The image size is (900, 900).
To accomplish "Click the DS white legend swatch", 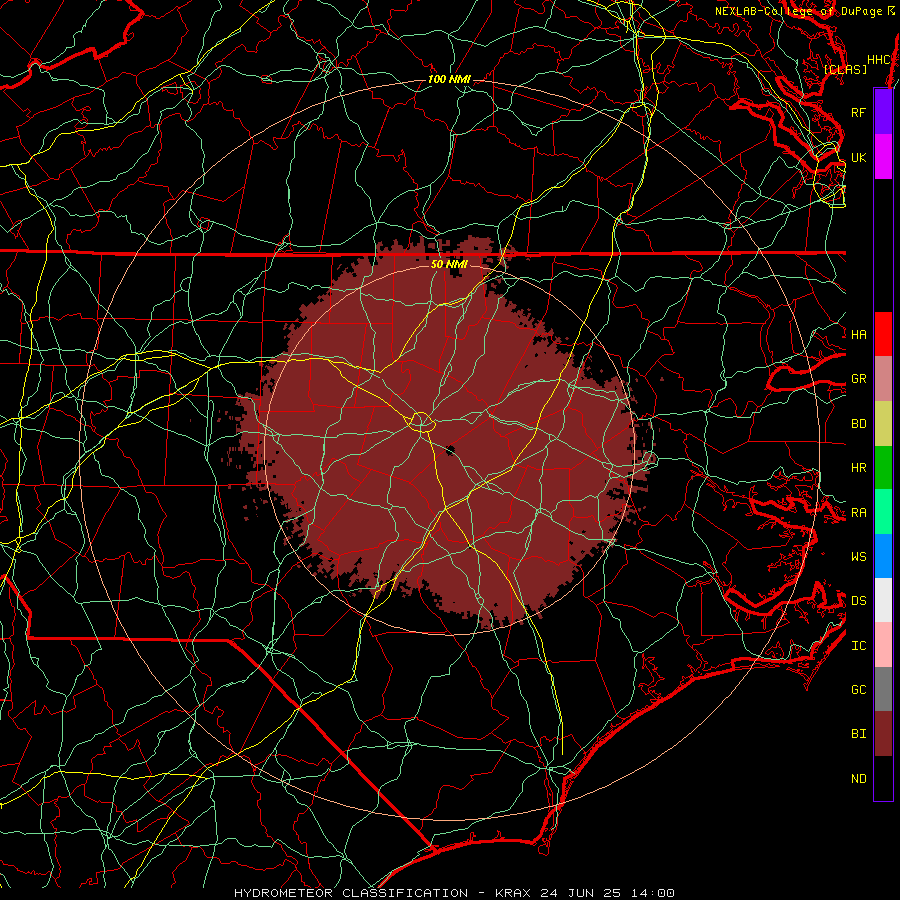I will (x=883, y=600).
